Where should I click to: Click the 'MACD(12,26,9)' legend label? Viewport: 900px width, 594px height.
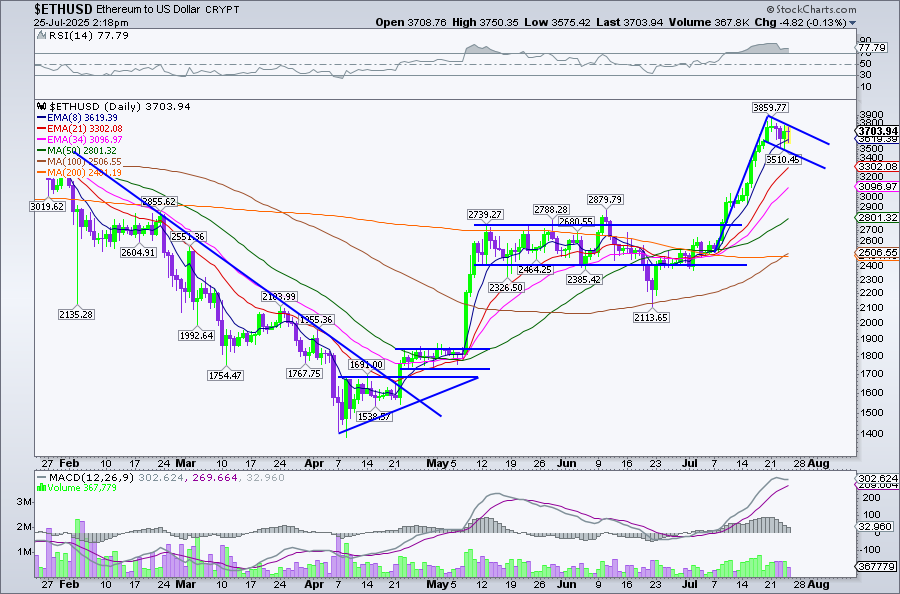(91, 477)
